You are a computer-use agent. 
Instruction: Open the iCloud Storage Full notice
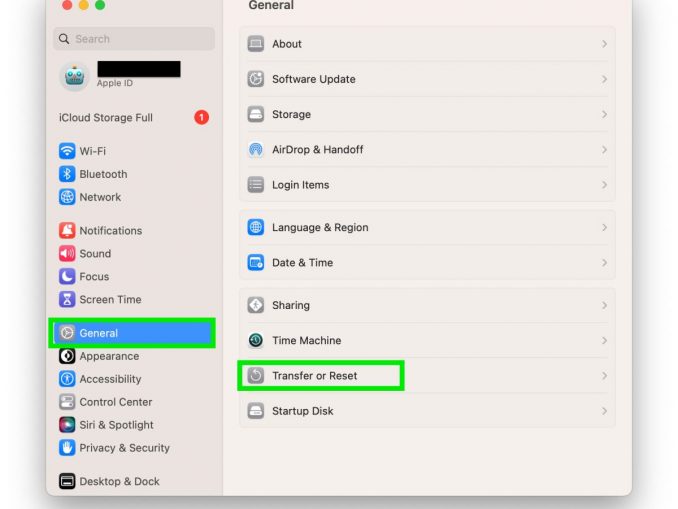pyautogui.click(x=133, y=117)
